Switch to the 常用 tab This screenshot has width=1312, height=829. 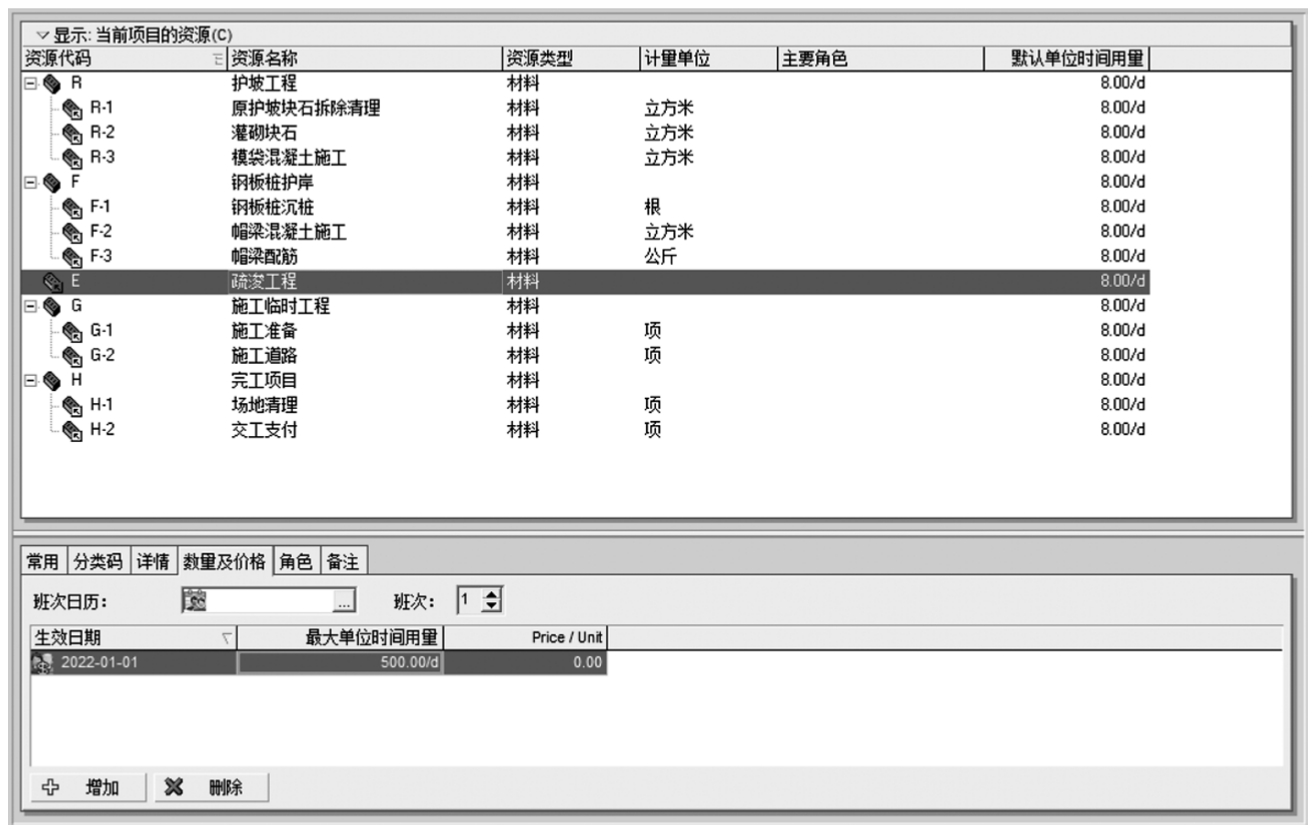[x=44, y=562]
